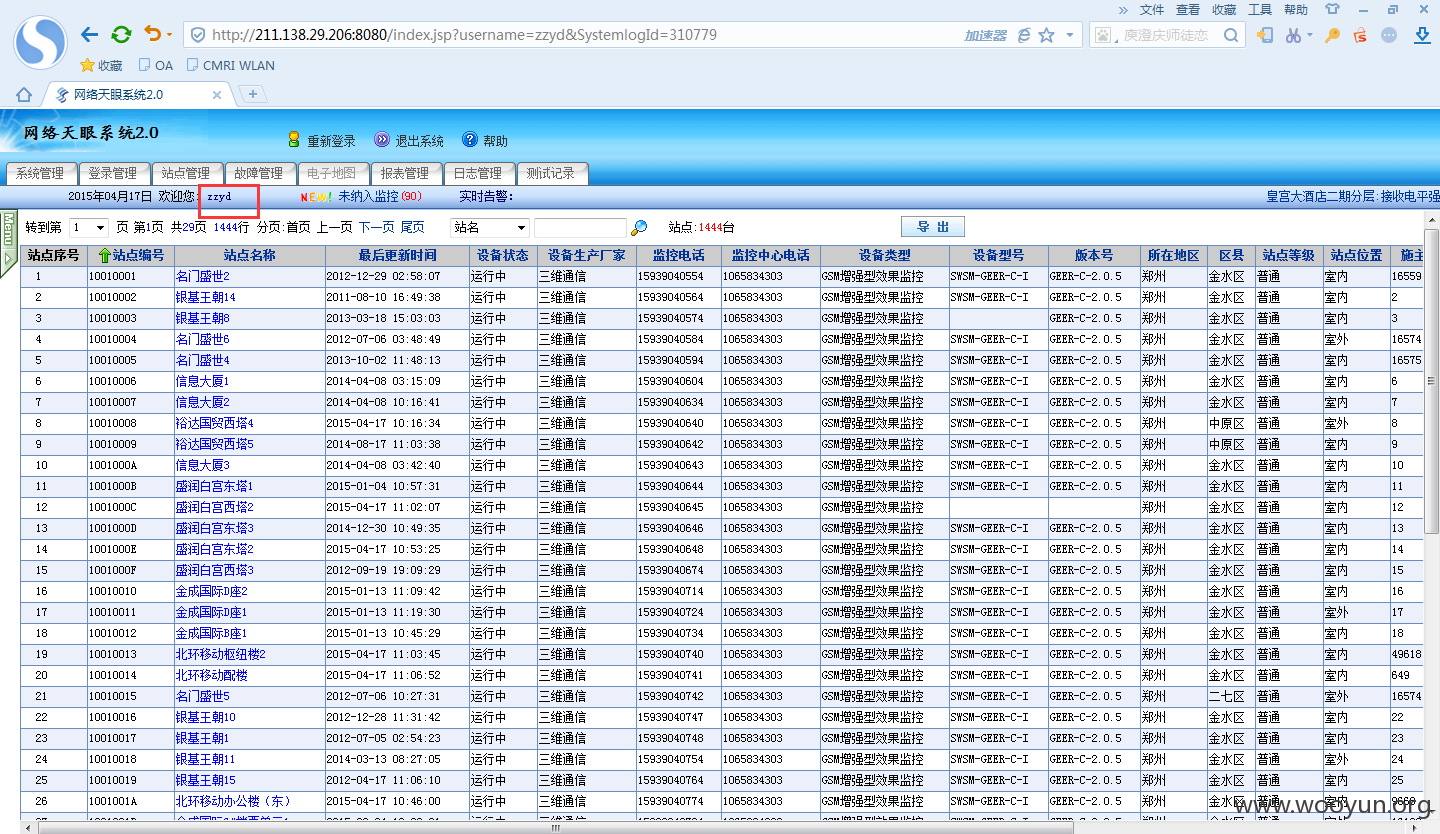Bookmark page with star icon in address bar
Screen dimensions: 1440x834
point(1046,35)
